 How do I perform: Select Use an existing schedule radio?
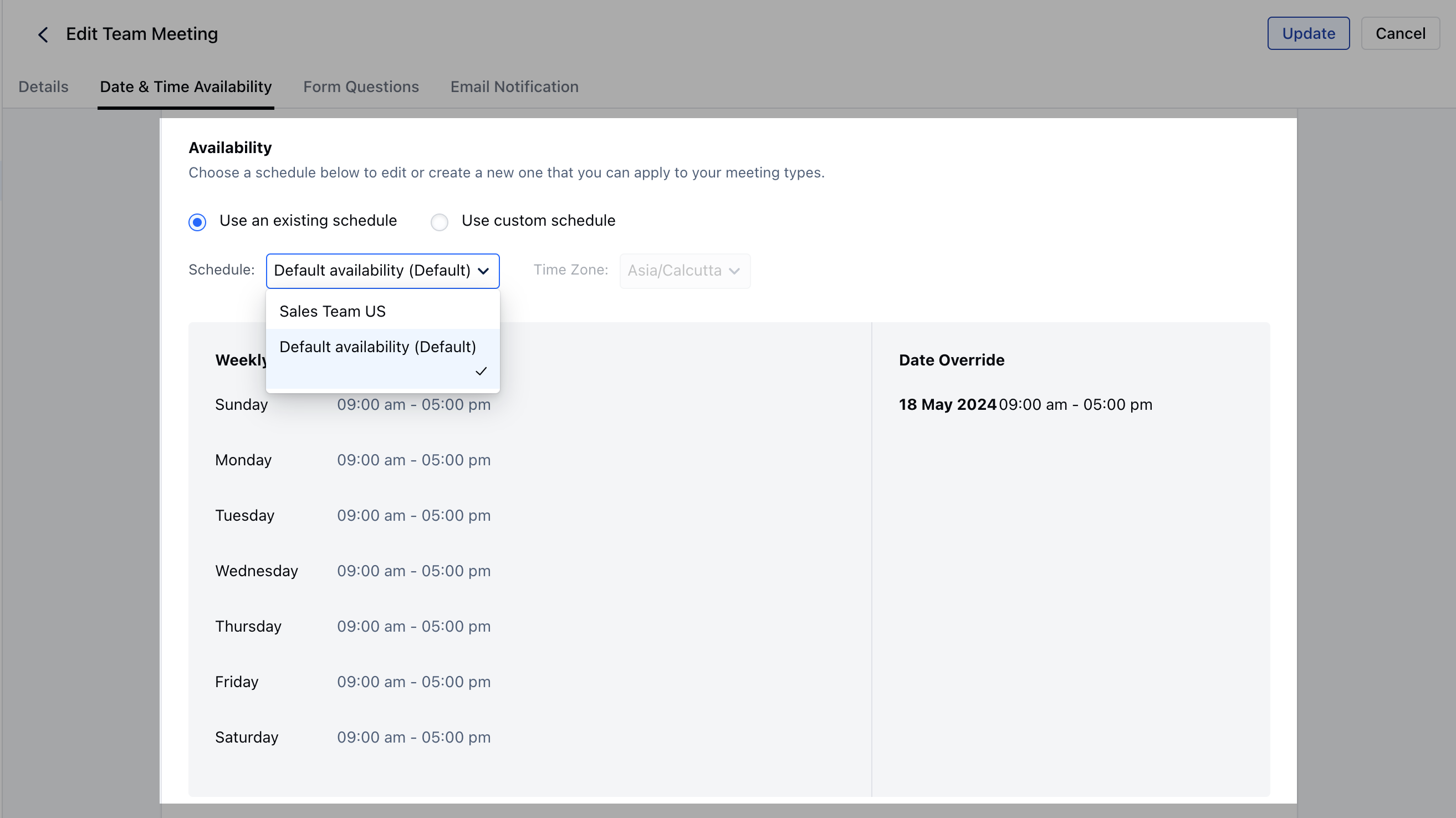197,222
